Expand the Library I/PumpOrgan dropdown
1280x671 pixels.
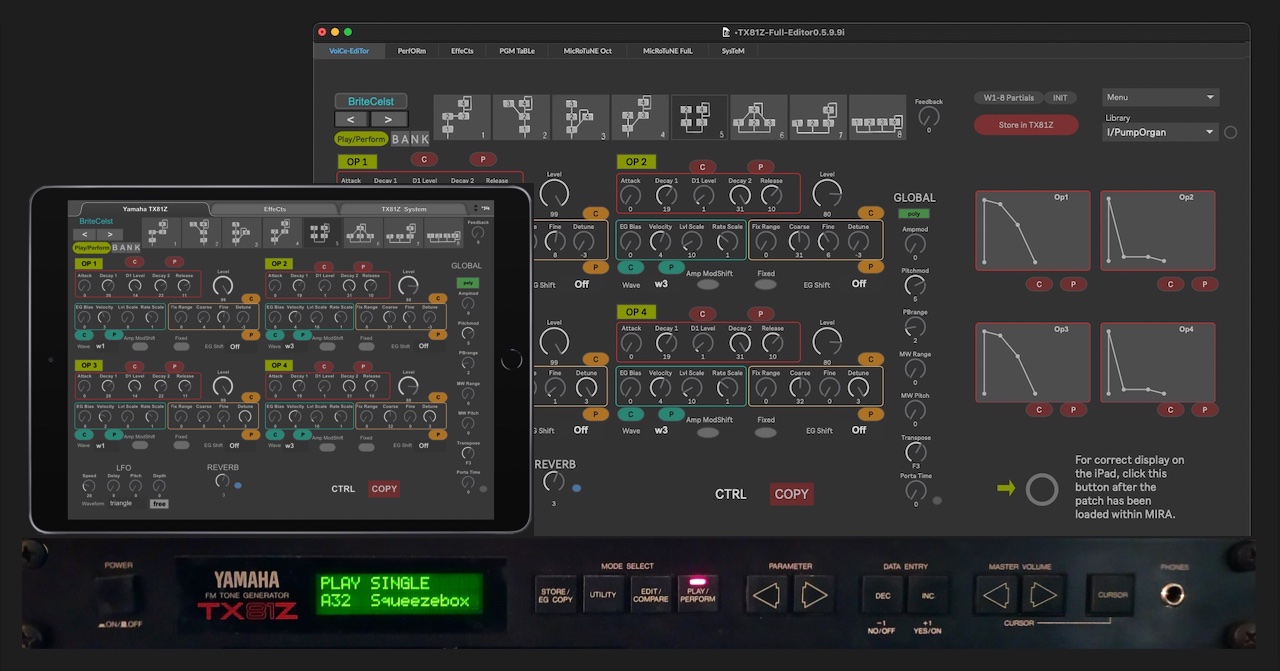(x=1160, y=132)
